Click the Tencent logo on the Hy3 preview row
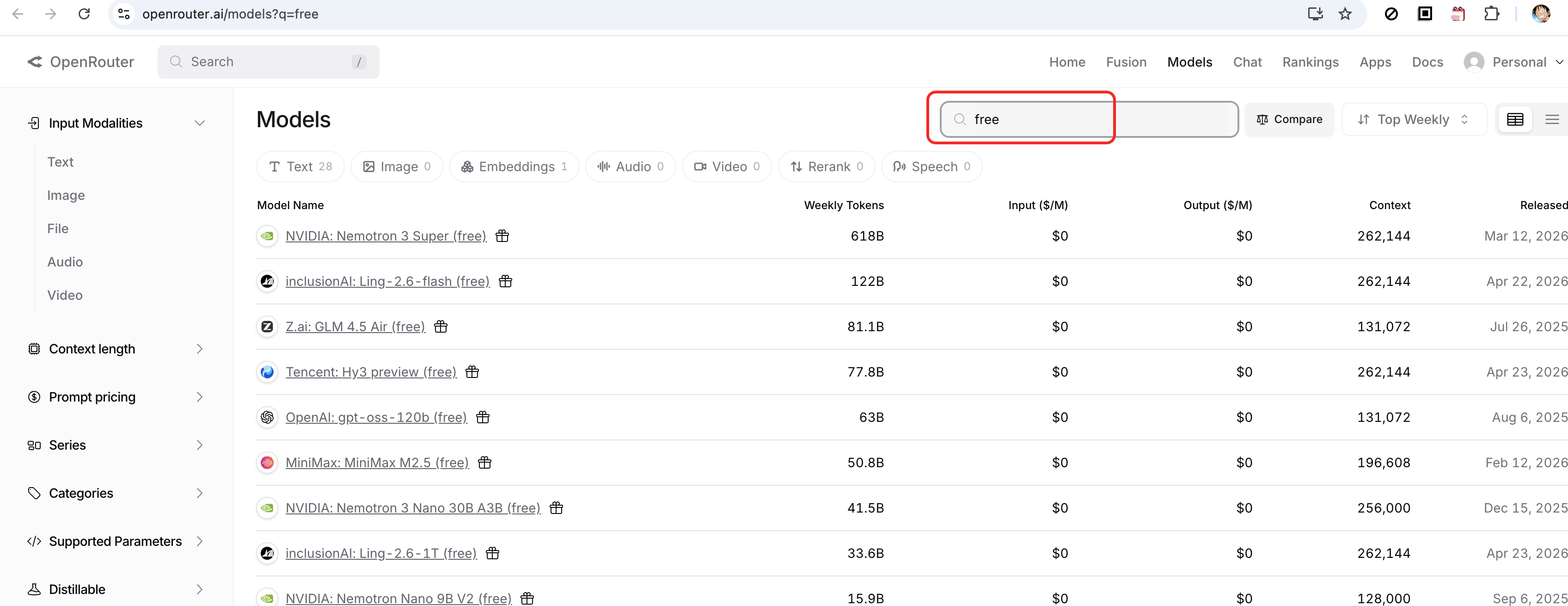 coord(267,372)
